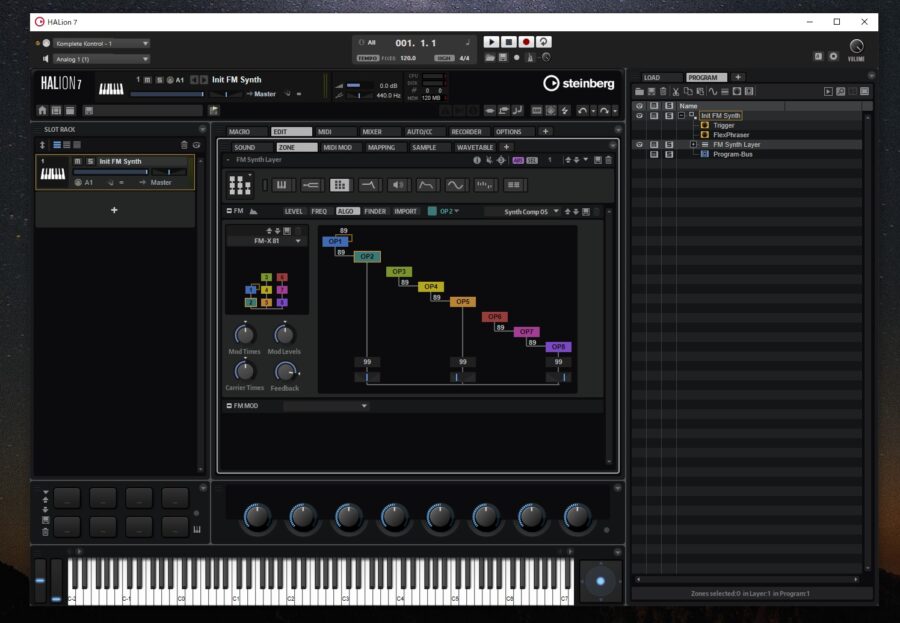This screenshot has height=623, width=900.
Task: Show the pitch section (keyboard icon) of the zone
Action: [x=281, y=185]
